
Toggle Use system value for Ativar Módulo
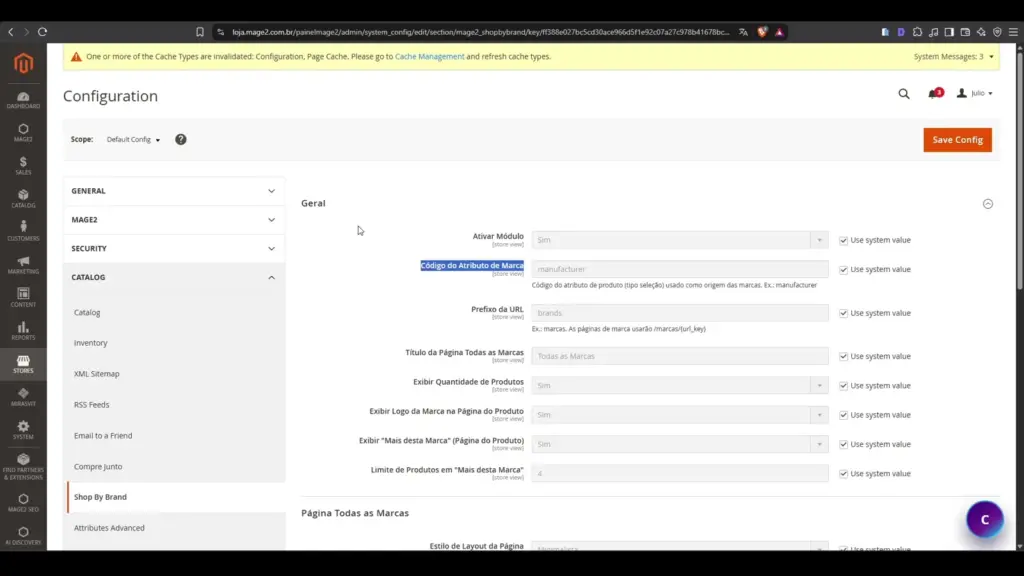click(x=843, y=240)
